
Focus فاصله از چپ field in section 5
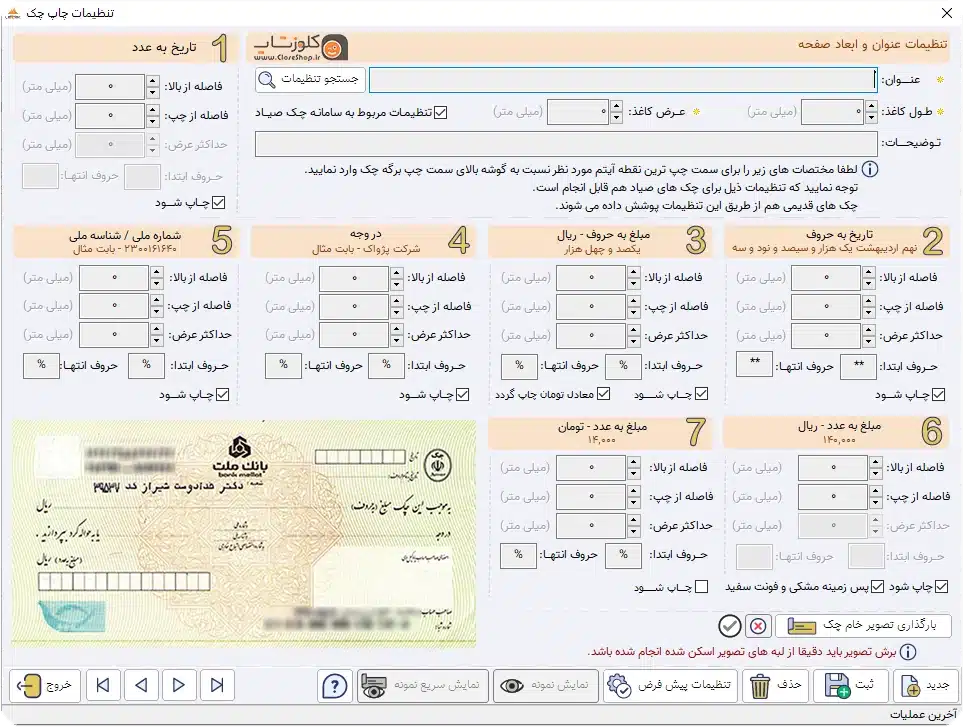tap(114, 306)
